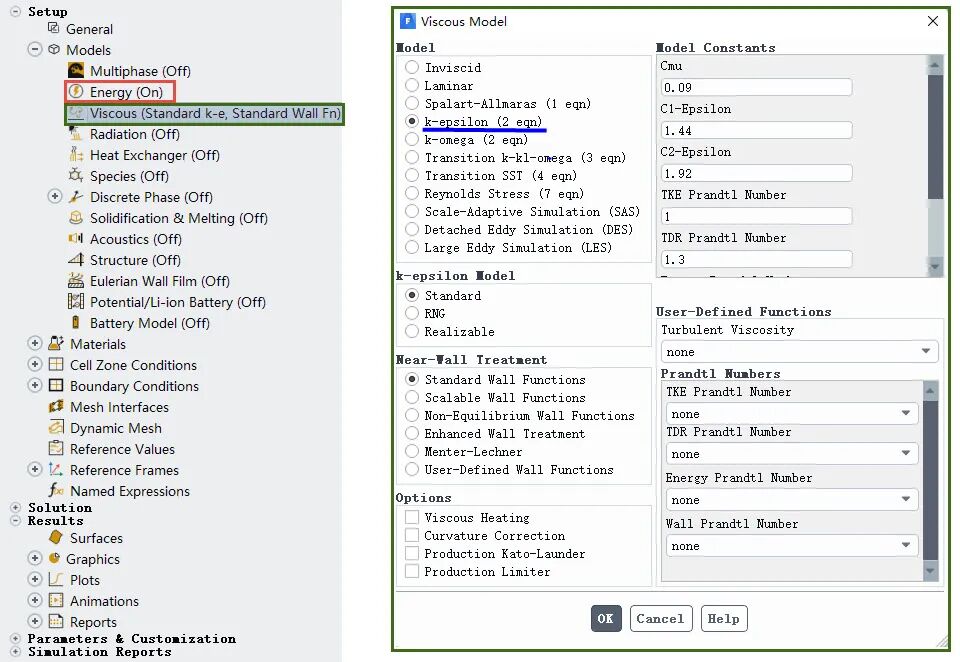
Task: Select Viscous (Standard k-e) tree item
Action: point(204,113)
